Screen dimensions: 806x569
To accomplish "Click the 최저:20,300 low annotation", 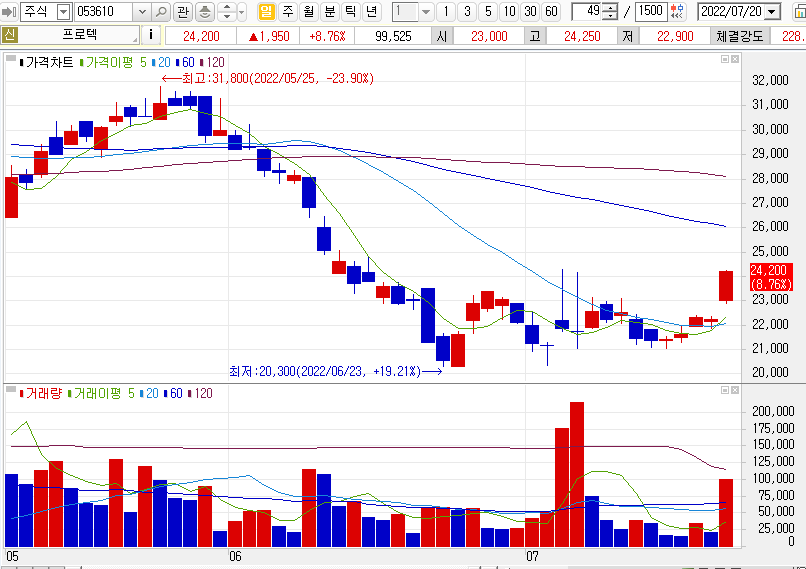I will click(335, 371).
